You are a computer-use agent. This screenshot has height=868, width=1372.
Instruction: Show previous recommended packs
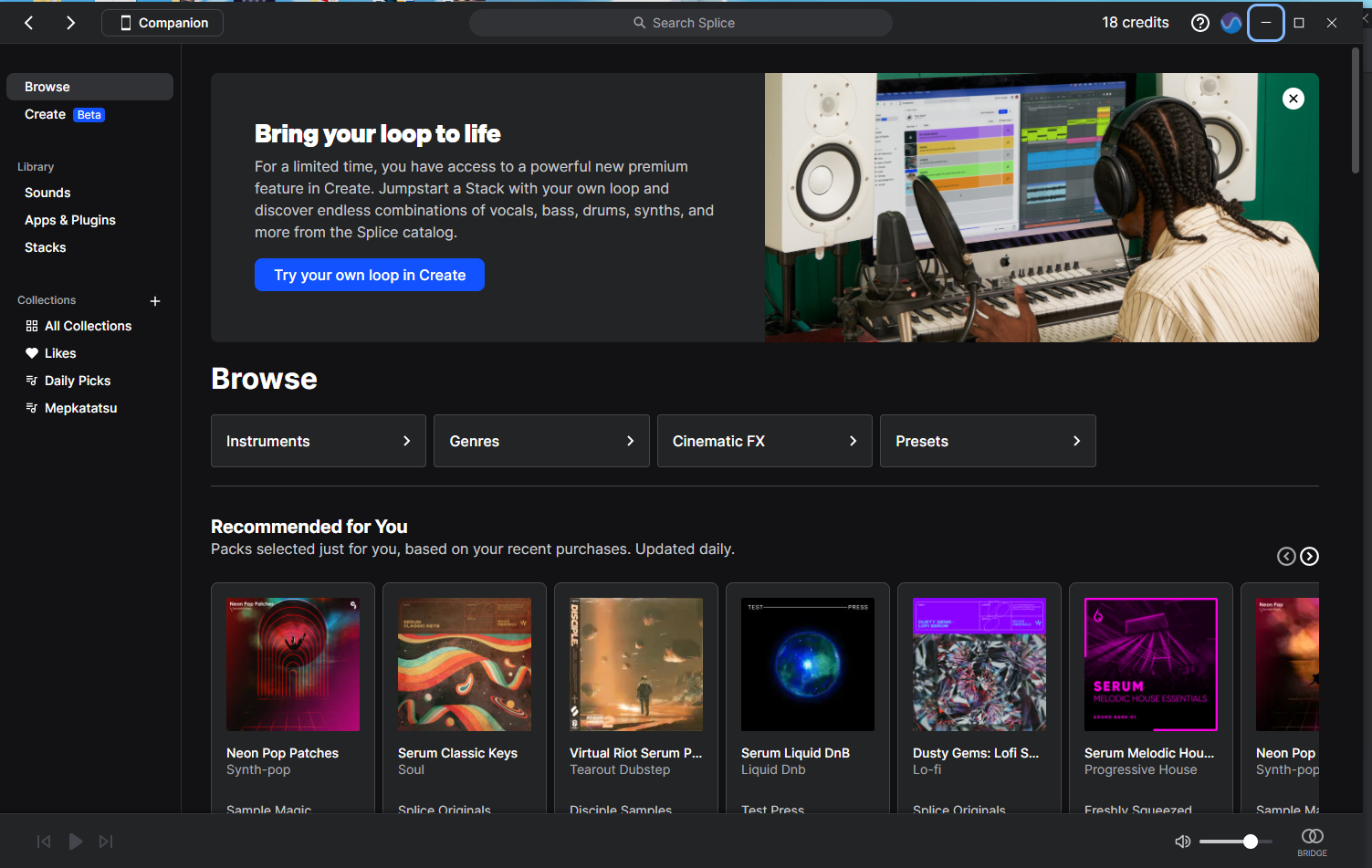point(1286,556)
